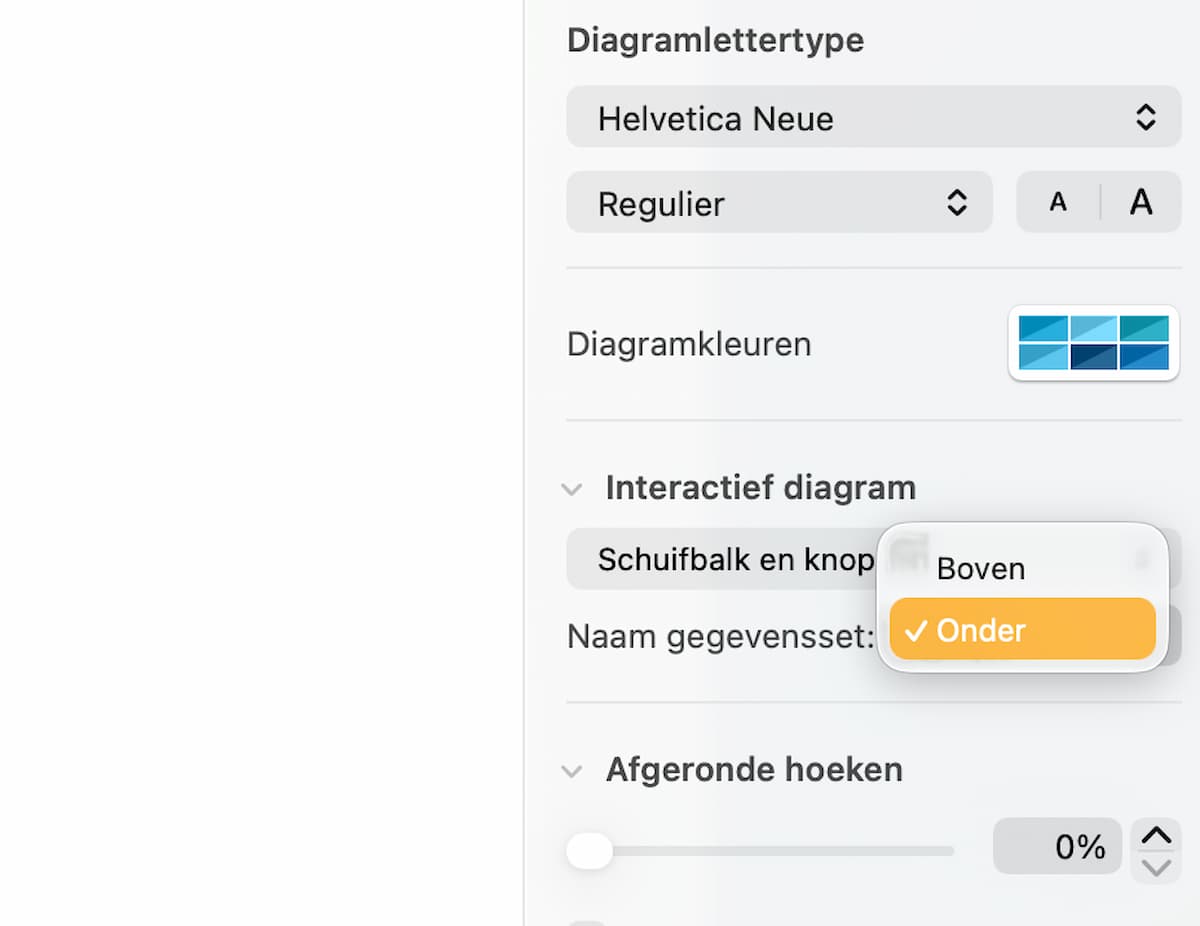
Task: Select the checked Onder menu option
Action: pyautogui.click(x=1022, y=630)
